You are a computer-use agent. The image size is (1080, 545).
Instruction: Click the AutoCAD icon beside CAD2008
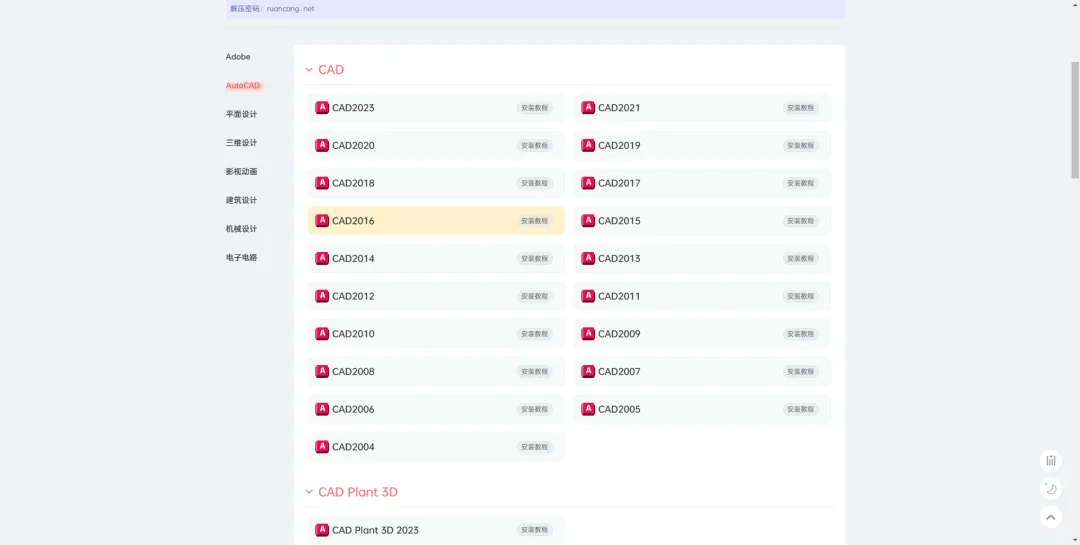point(322,371)
